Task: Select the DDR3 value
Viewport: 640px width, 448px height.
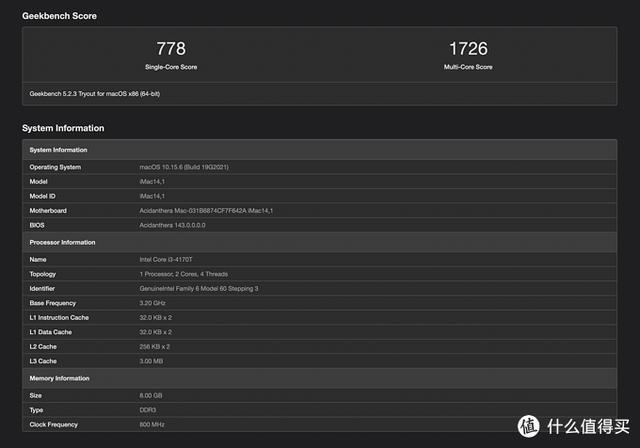Action: coord(148,410)
